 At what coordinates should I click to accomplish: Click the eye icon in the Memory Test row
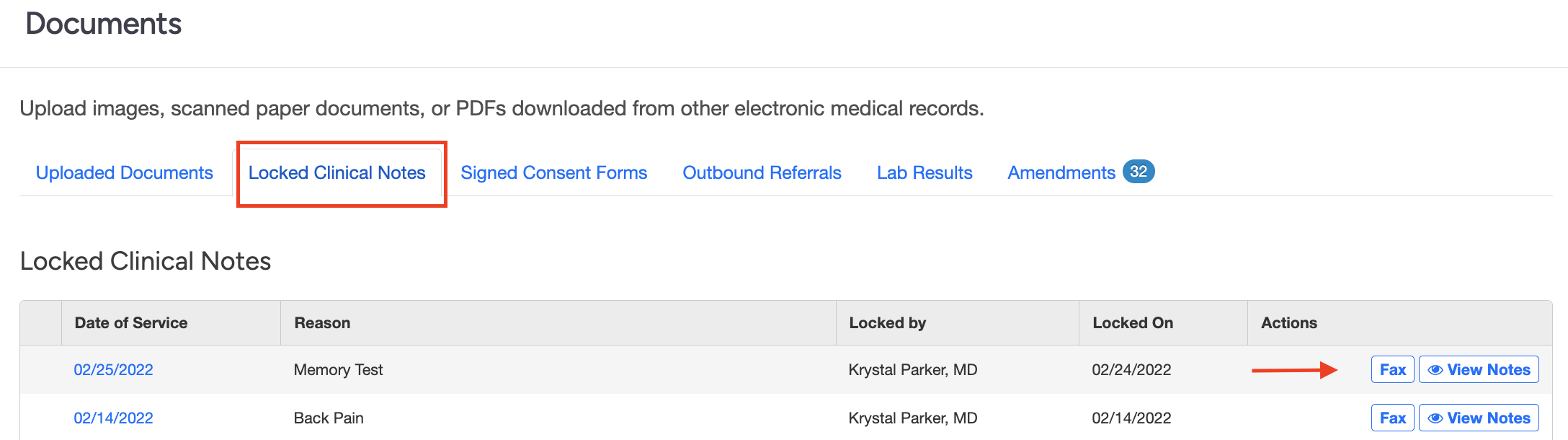click(1435, 370)
